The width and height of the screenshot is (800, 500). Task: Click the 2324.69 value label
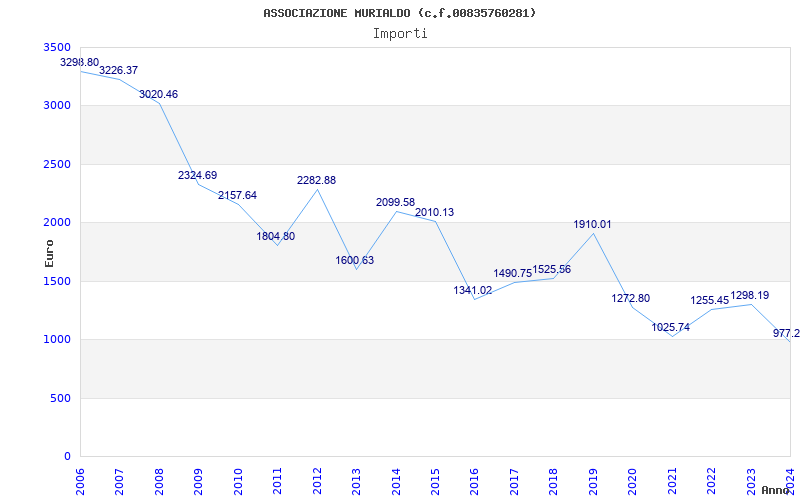pyautogui.click(x=197, y=176)
